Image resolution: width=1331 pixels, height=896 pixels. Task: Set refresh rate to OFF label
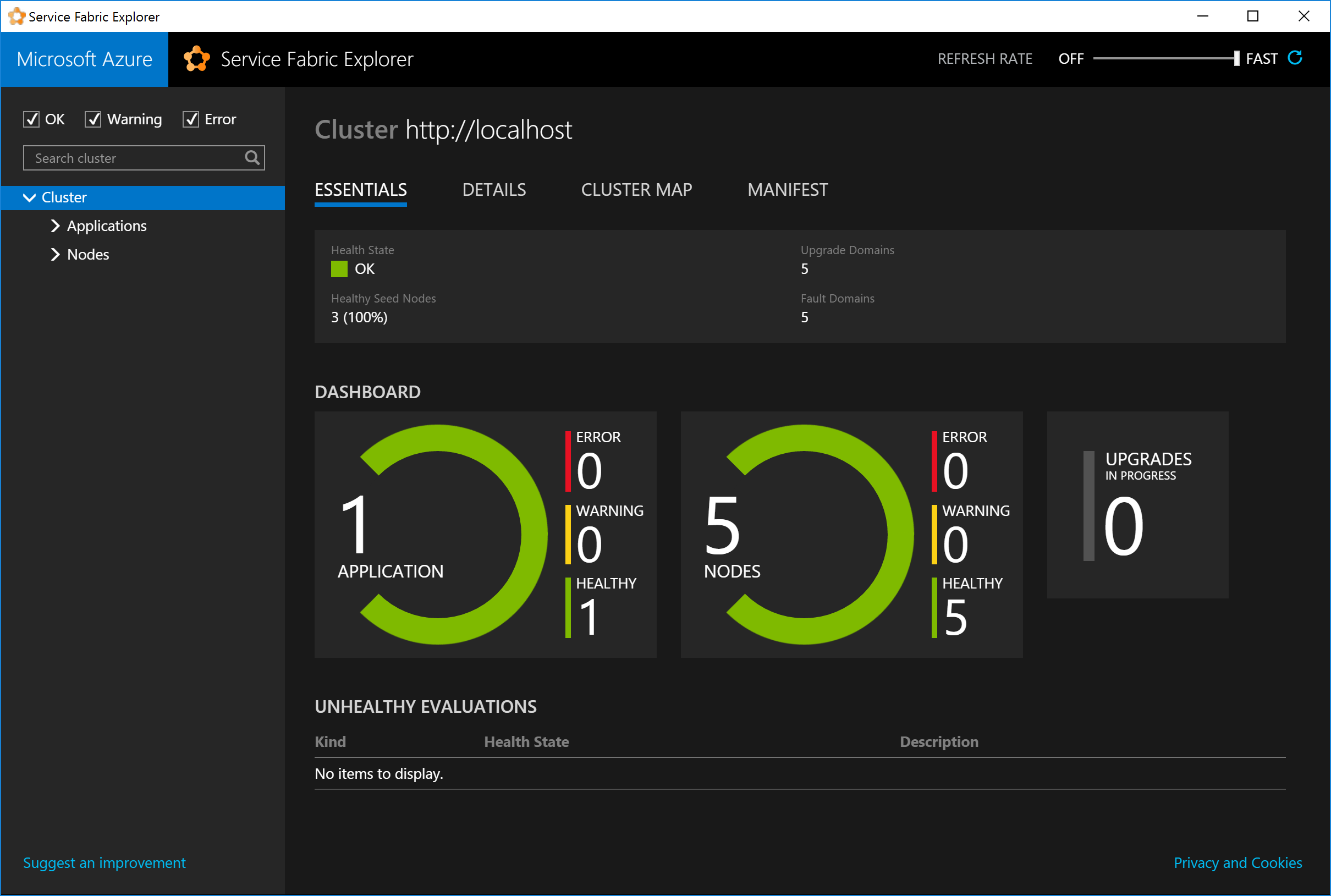click(x=1071, y=59)
